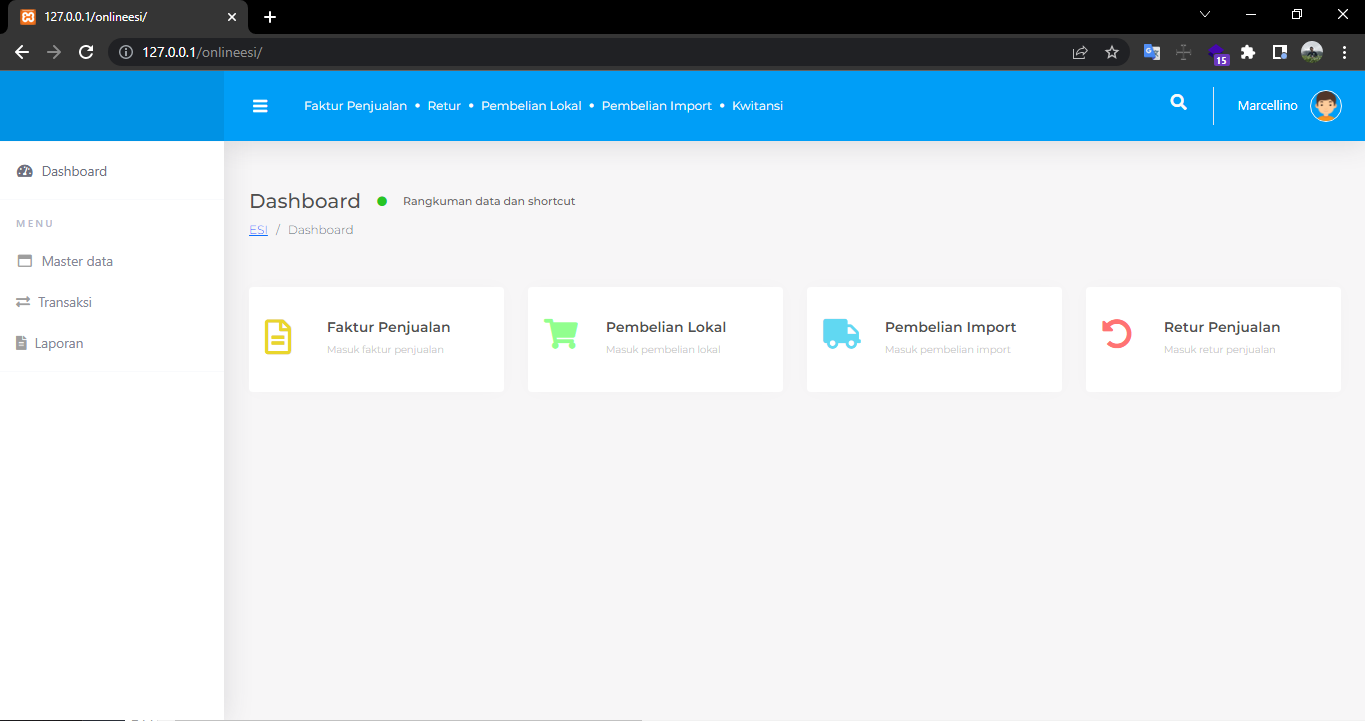
Task: Select Kwitansi in the top navigation
Action: point(757,106)
